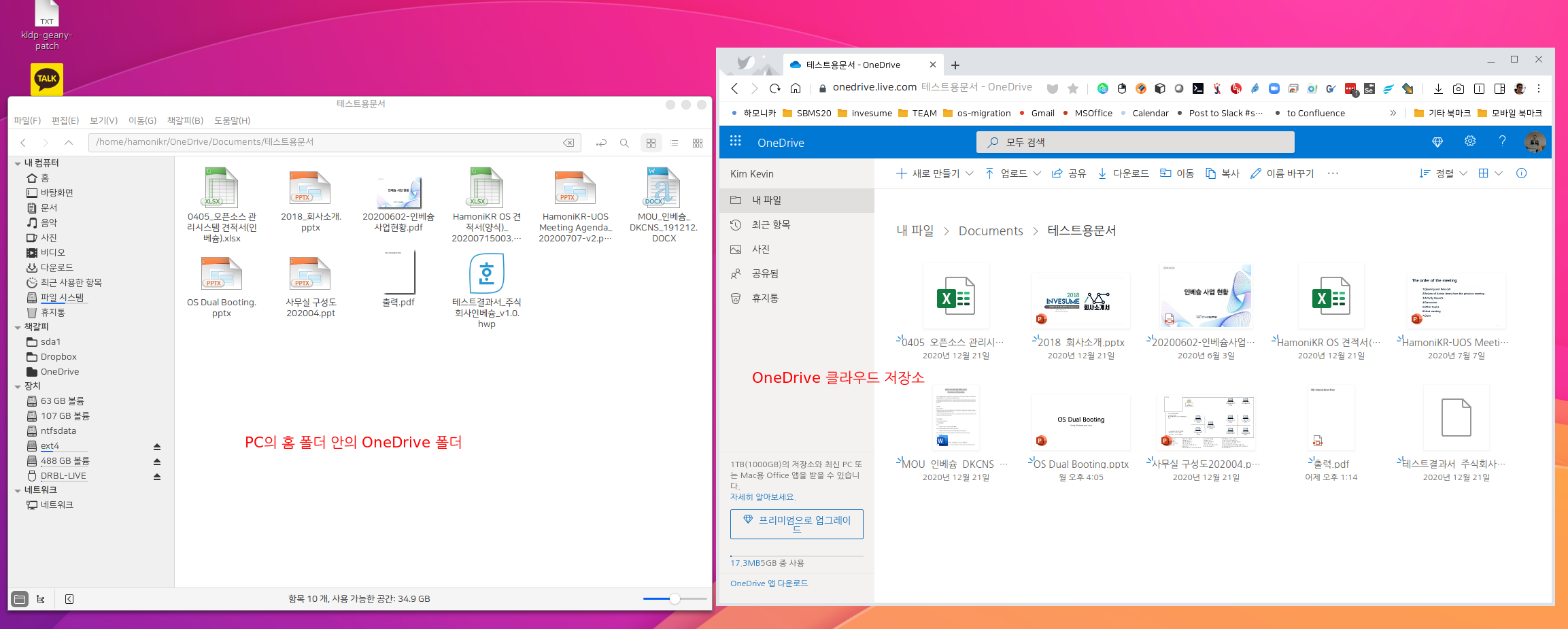Click the search icon in file manager toolbar

click(x=624, y=143)
